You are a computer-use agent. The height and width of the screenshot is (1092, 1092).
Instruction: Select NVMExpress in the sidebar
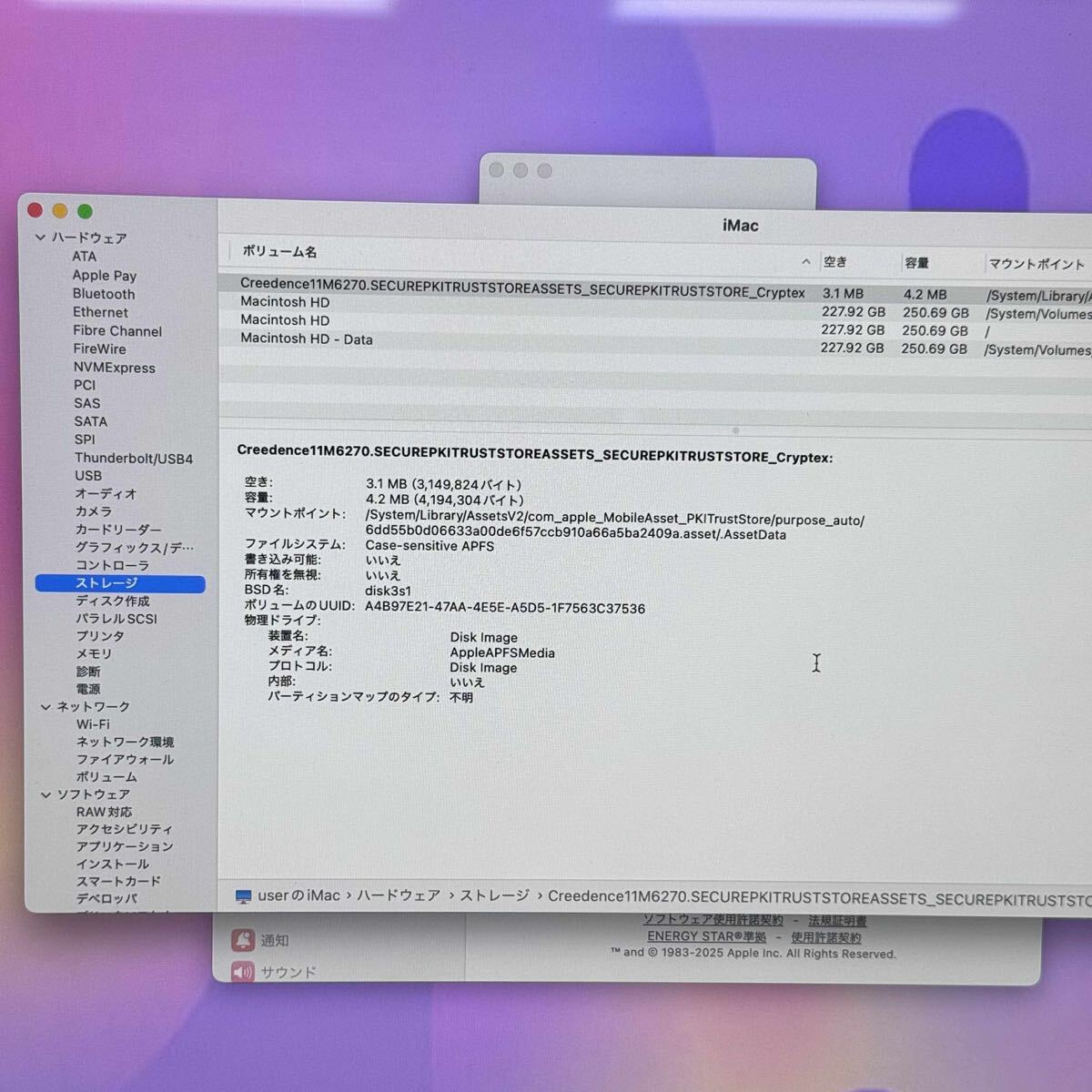115,368
